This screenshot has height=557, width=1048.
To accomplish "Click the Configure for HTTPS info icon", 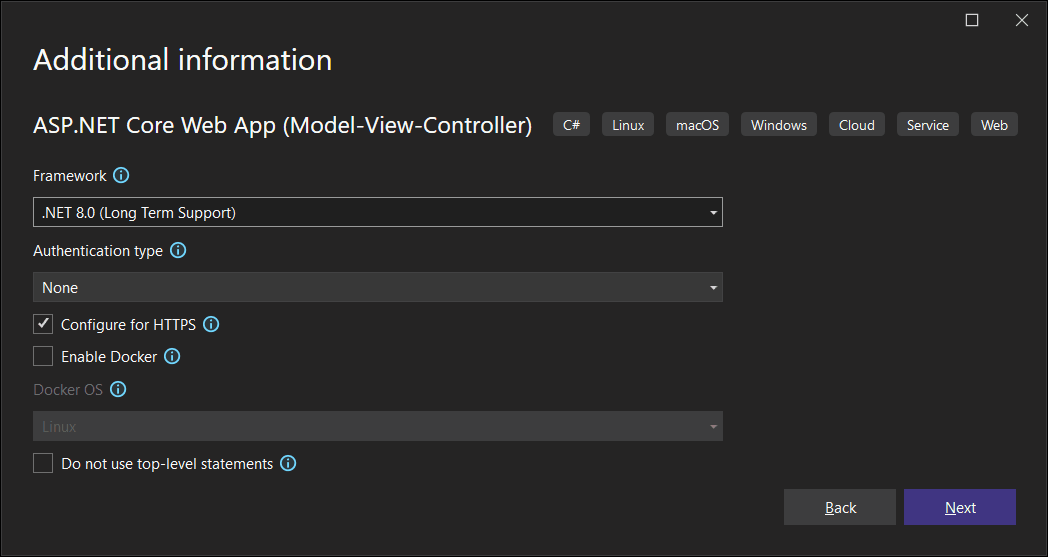I will coord(211,324).
